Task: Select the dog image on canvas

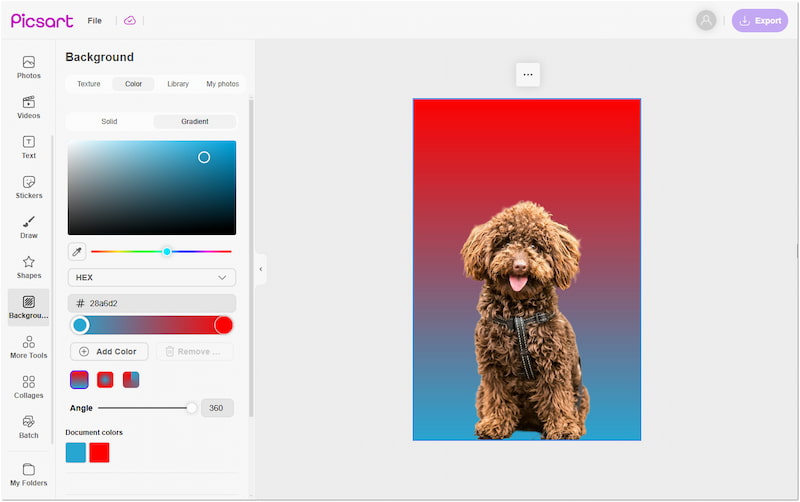Action: (526, 320)
